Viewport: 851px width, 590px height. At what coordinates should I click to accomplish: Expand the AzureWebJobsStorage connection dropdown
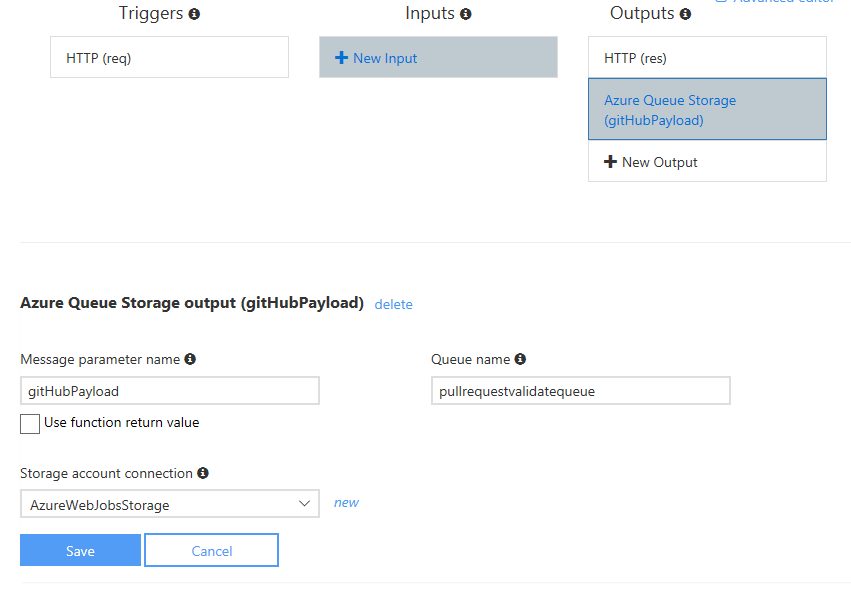tap(305, 504)
